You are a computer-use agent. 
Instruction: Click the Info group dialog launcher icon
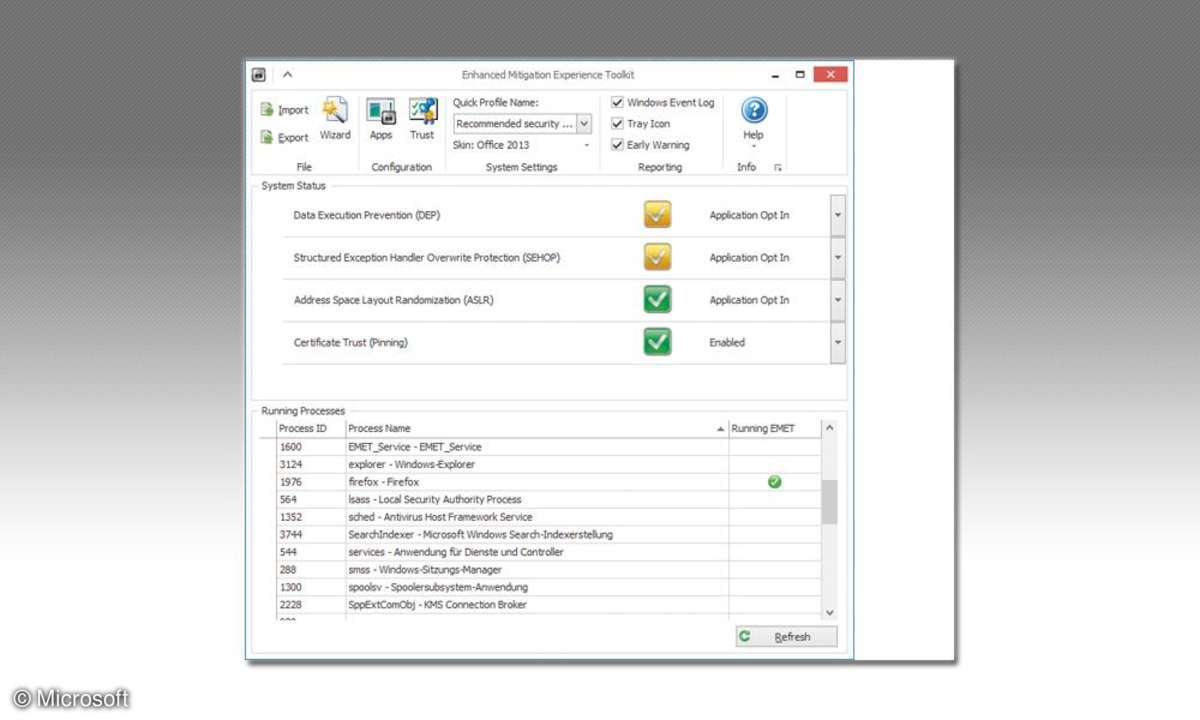coord(778,168)
